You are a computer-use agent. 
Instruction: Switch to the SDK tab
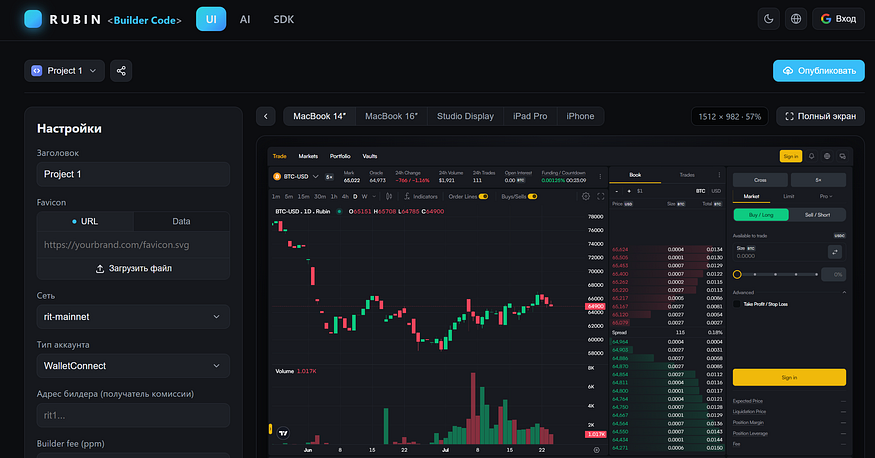point(283,19)
